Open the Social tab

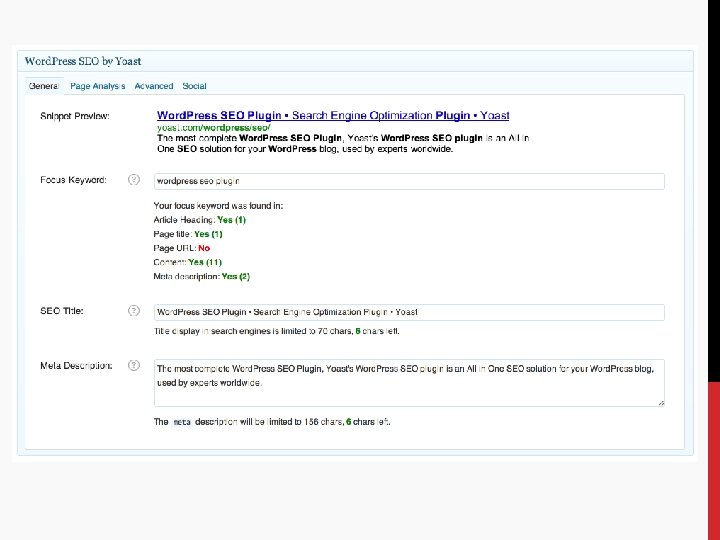[194, 86]
